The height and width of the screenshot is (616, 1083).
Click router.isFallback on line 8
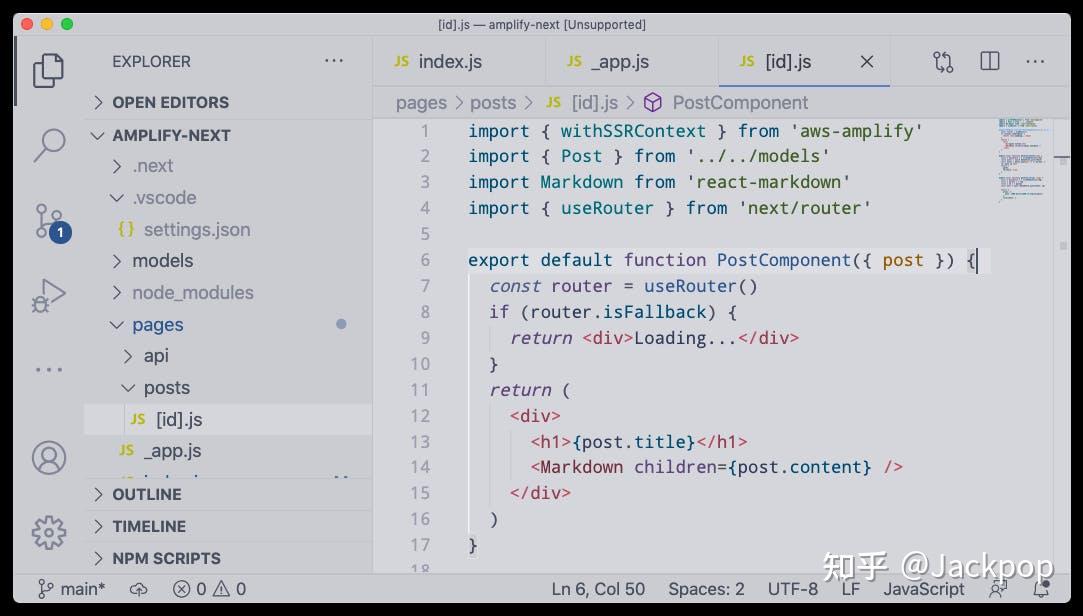618,312
